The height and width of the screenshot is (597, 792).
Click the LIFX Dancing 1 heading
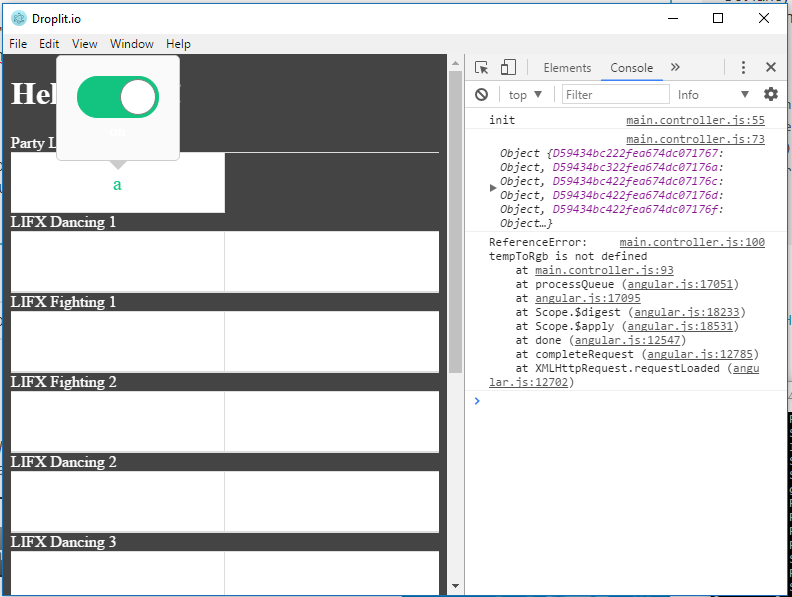pyautogui.click(x=63, y=222)
